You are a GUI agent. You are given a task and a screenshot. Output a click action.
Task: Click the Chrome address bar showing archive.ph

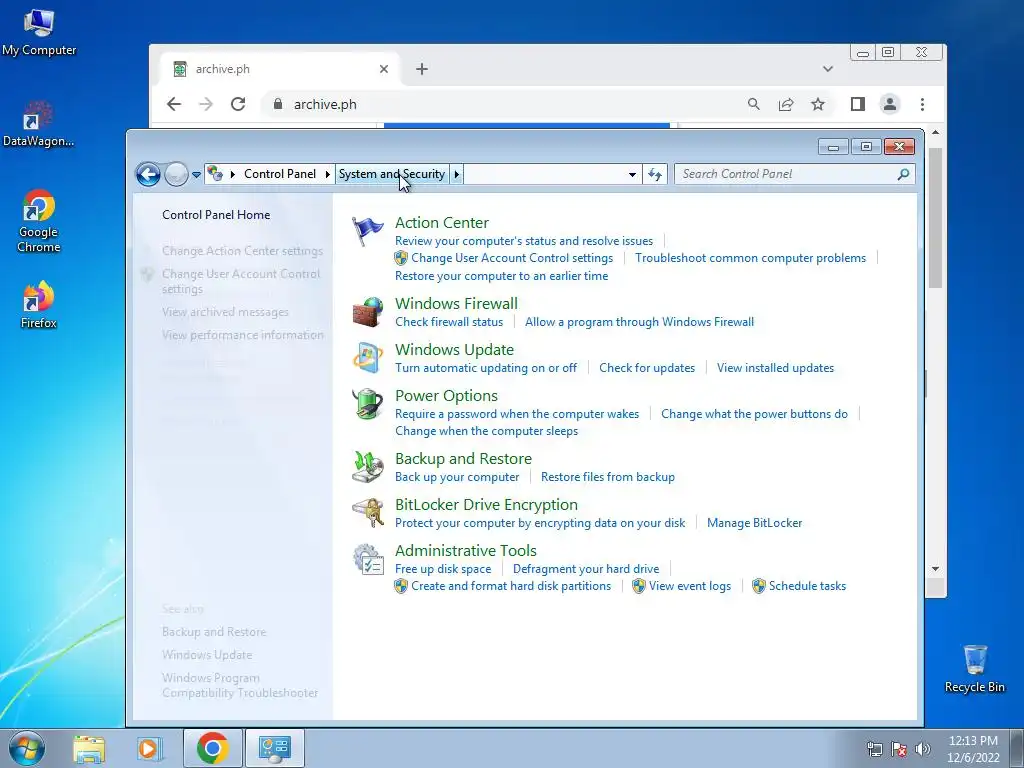[503, 104]
